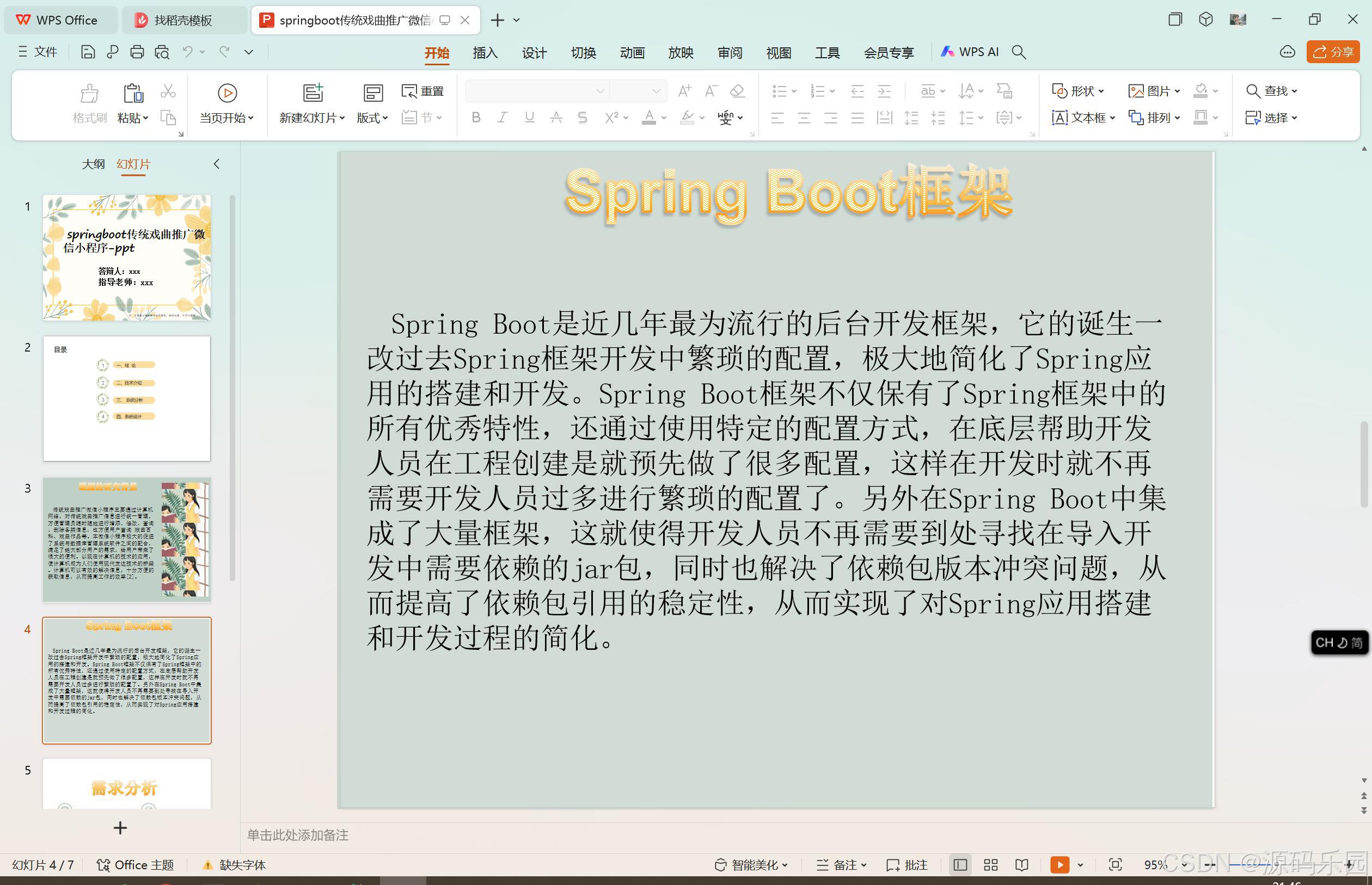This screenshot has width=1372, height=885.
Task: Toggle Bold formatting button
Action: click(x=475, y=118)
